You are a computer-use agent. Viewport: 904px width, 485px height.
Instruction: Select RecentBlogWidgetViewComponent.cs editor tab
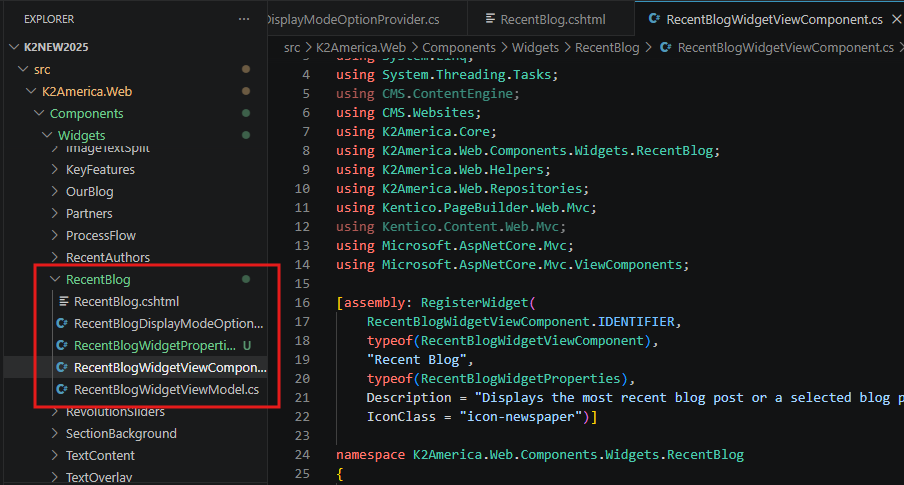click(x=774, y=19)
